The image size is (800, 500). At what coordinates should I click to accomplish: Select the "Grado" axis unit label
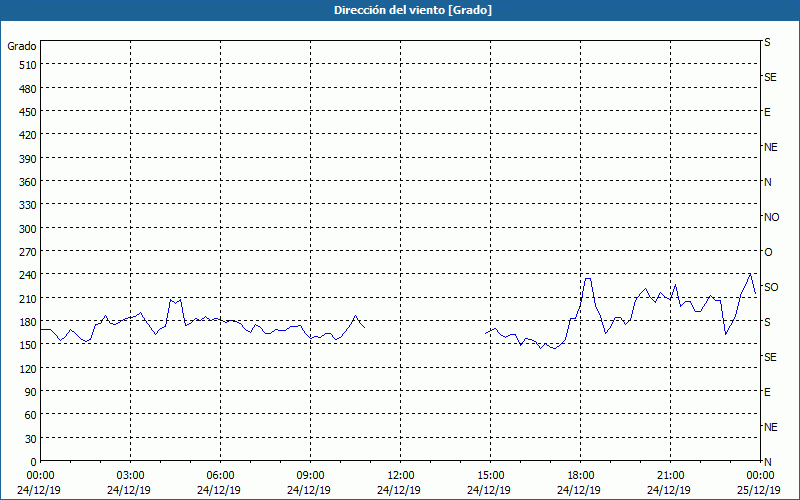click(22, 46)
